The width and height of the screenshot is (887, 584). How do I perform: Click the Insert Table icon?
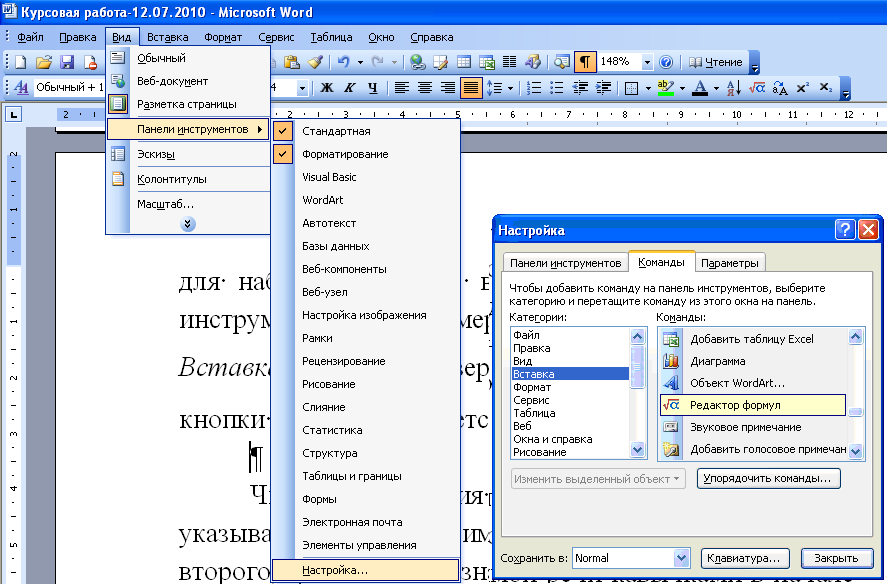coord(463,62)
